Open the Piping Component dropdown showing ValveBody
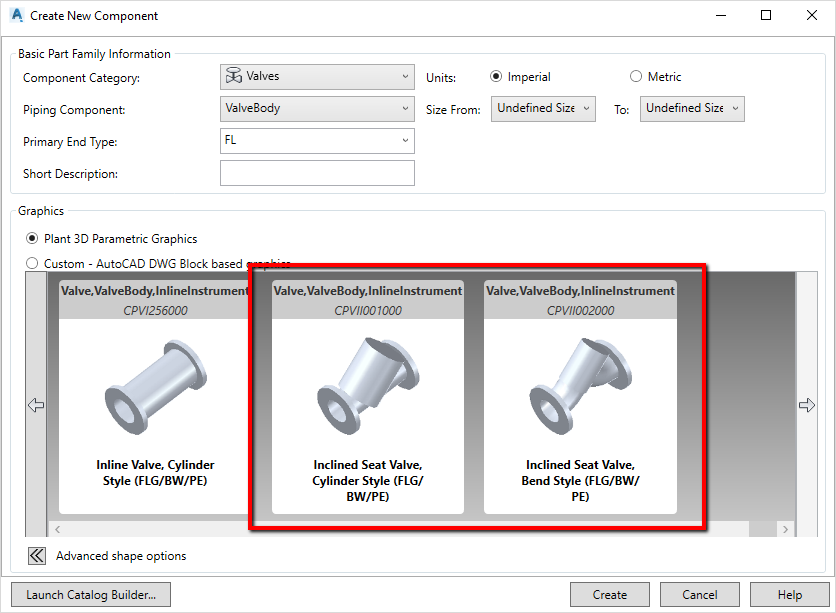 pos(317,109)
